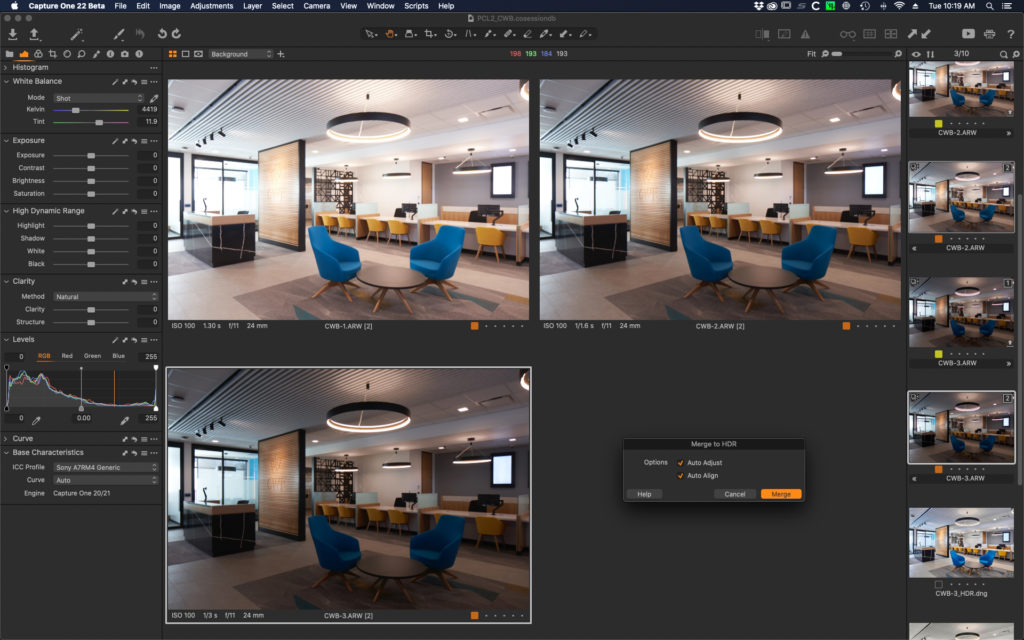Open the Capture camera tool tab
The height and width of the screenshot is (640, 1024).
[x=125, y=54]
